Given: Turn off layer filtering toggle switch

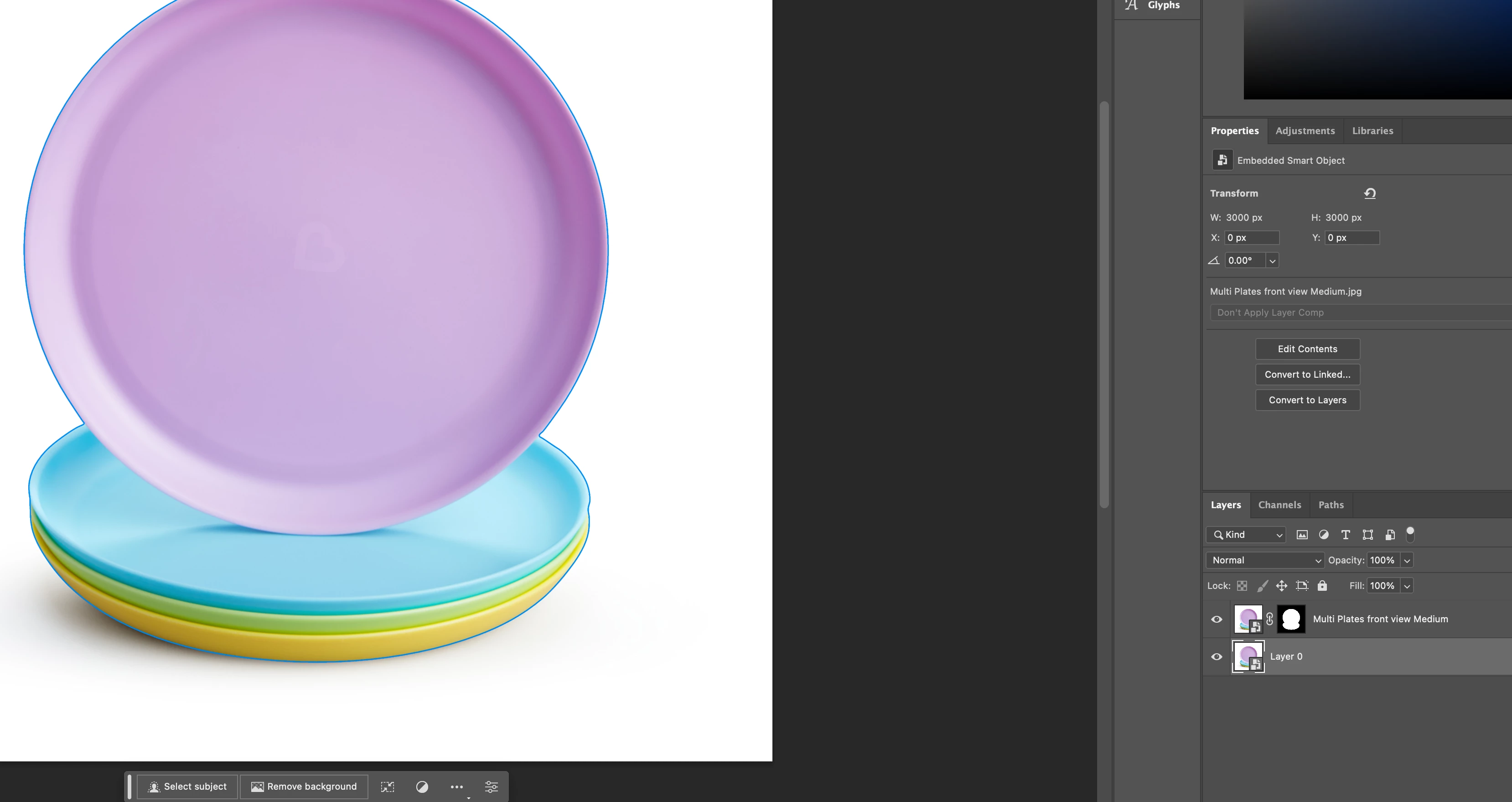Looking at the screenshot, I should (1410, 534).
